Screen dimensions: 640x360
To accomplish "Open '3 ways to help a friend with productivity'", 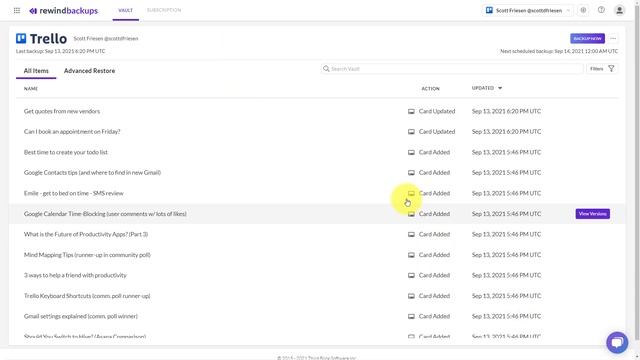I will 75,276.
